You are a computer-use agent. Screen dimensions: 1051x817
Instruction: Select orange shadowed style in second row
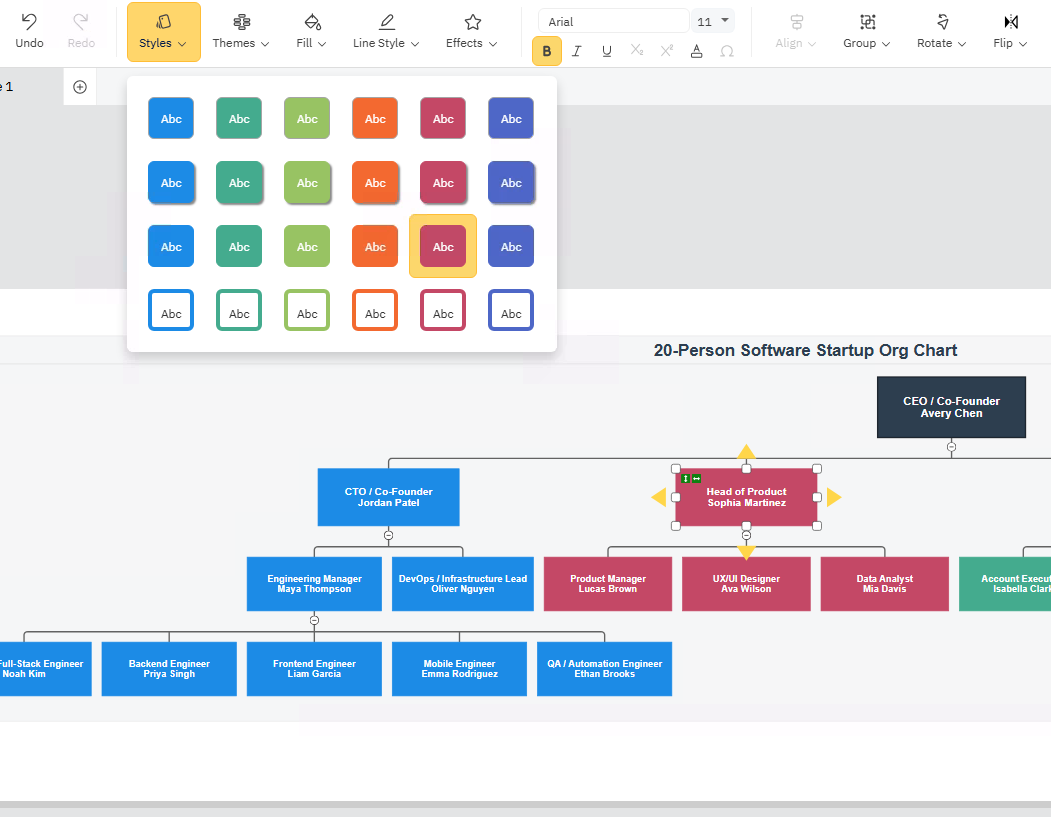(x=375, y=182)
